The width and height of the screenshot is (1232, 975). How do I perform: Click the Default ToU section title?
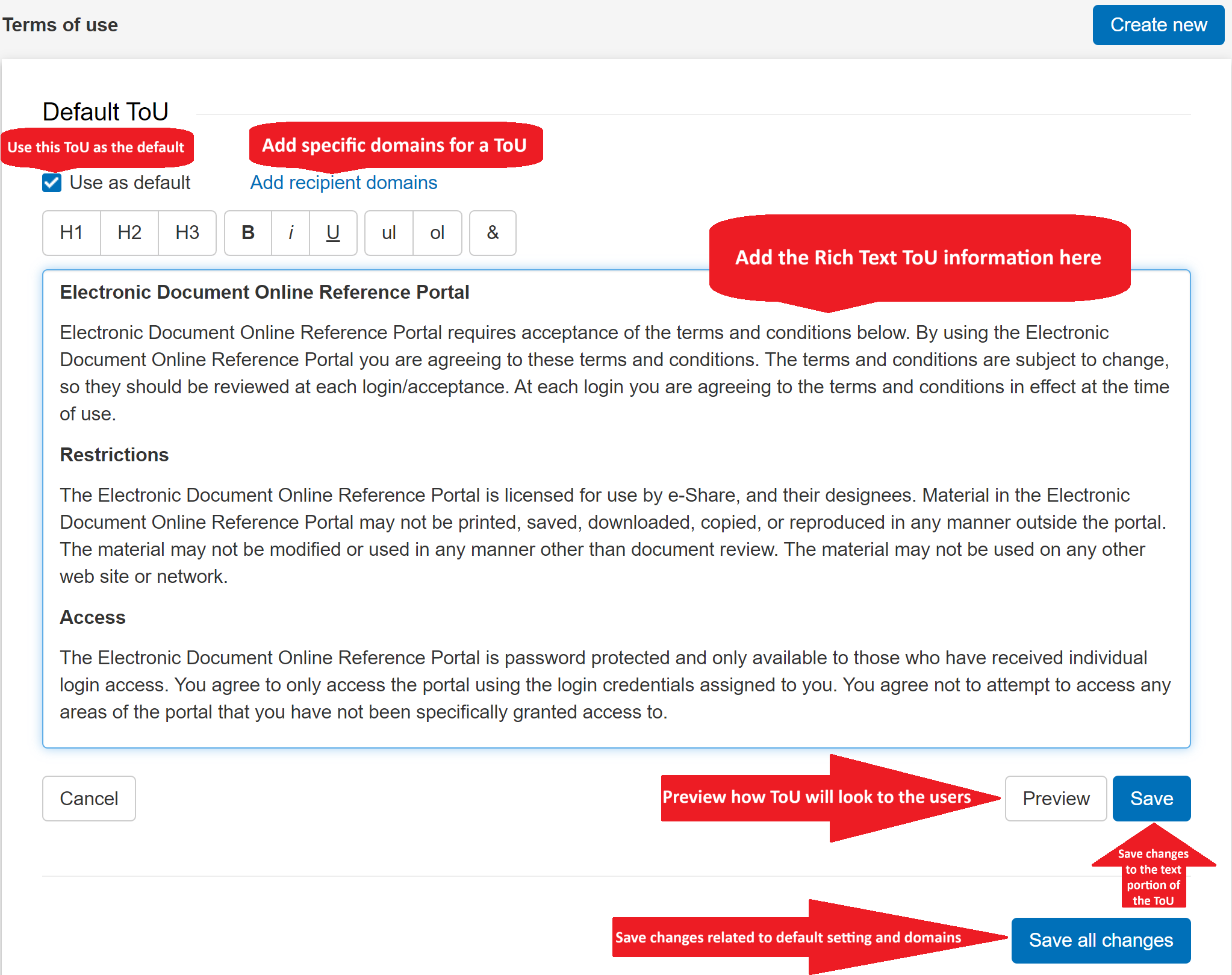(x=105, y=111)
